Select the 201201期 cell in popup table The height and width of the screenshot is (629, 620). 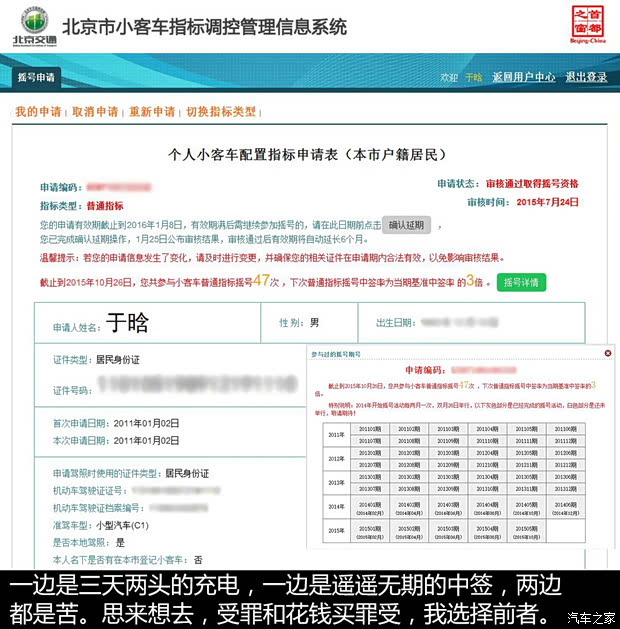[x=369, y=453]
